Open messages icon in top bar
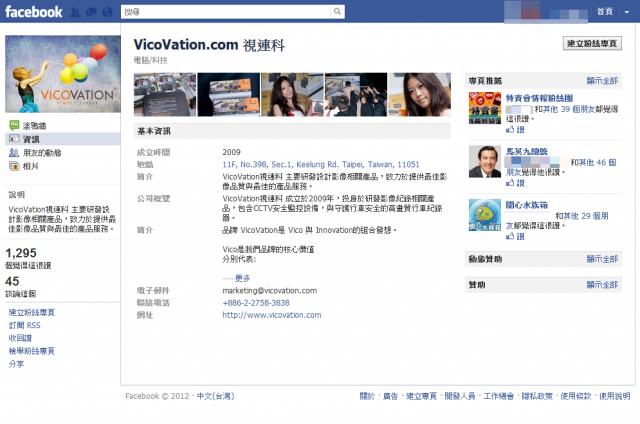Screen dimensions: 640x424 pos(91,12)
